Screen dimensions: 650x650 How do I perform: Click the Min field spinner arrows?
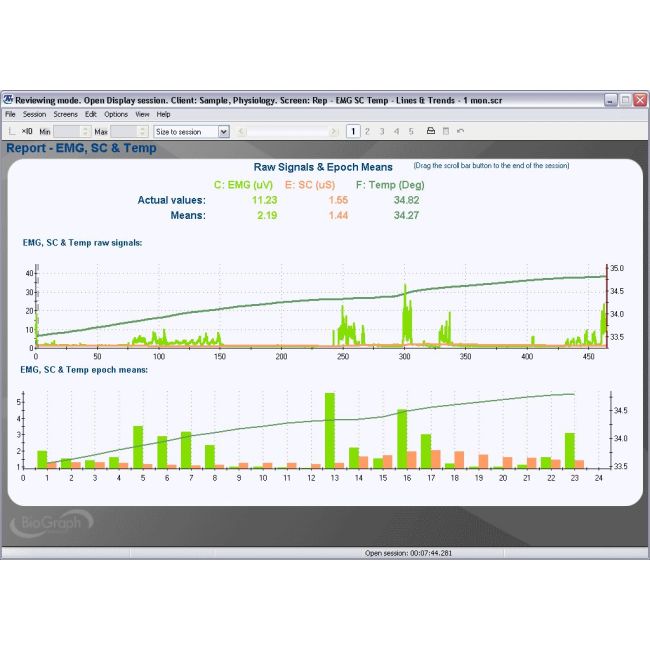[x=85, y=132]
